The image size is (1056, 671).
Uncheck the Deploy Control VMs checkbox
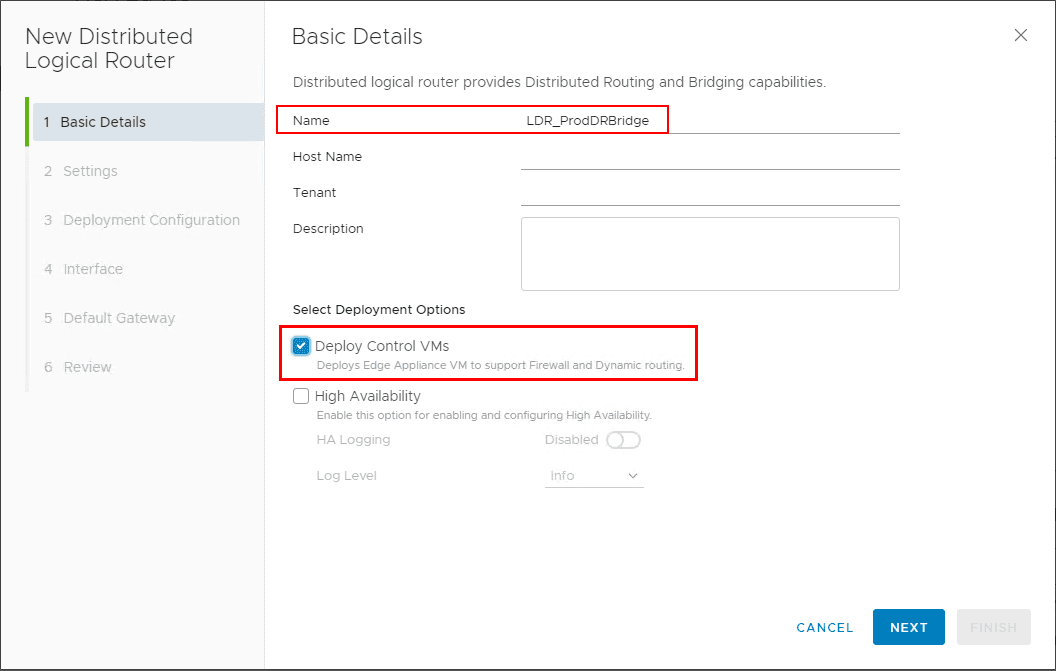tap(301, 346)
